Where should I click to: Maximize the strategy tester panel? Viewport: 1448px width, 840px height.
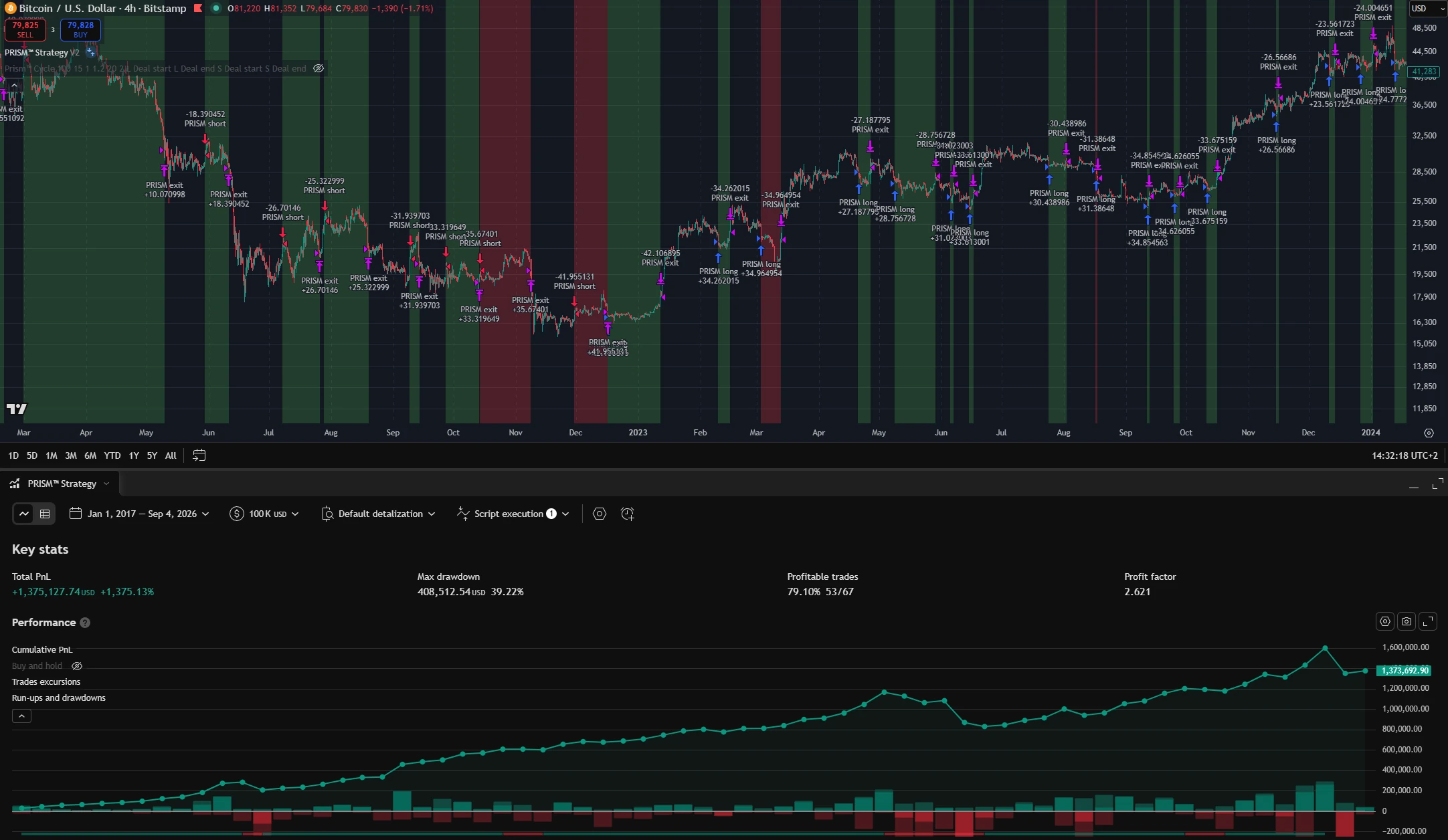pos(1437,484)
